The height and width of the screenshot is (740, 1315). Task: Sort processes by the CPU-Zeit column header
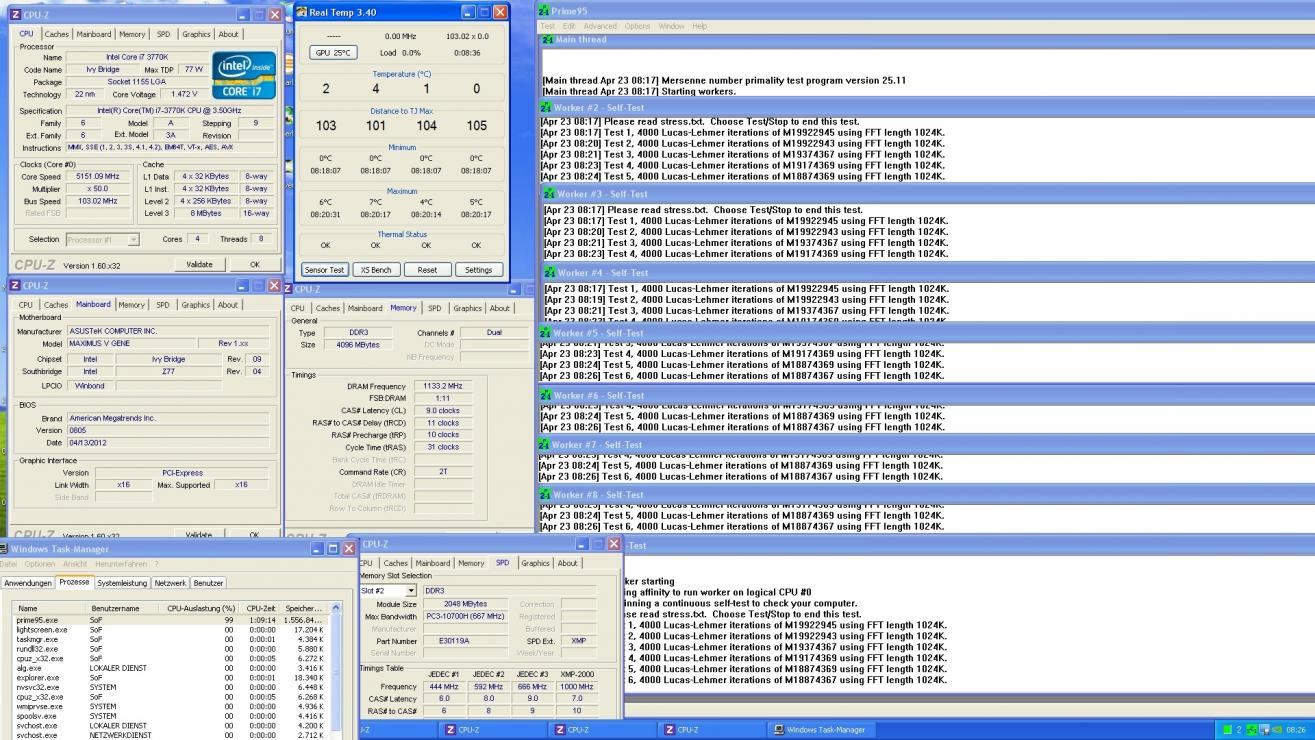point(261,608)
